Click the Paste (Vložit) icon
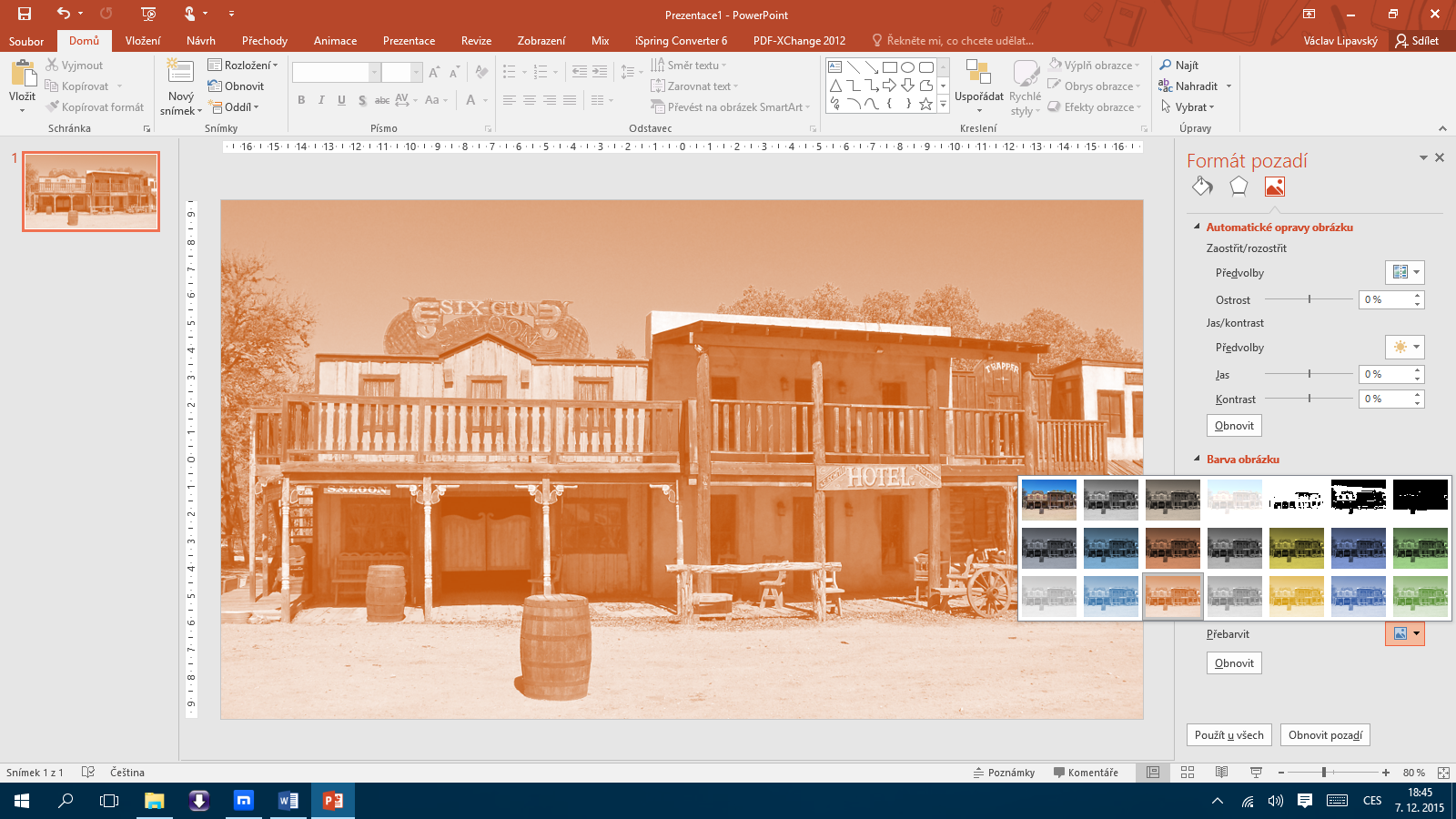This screenshot has height=819, width=1456. [x=23, y=75]
